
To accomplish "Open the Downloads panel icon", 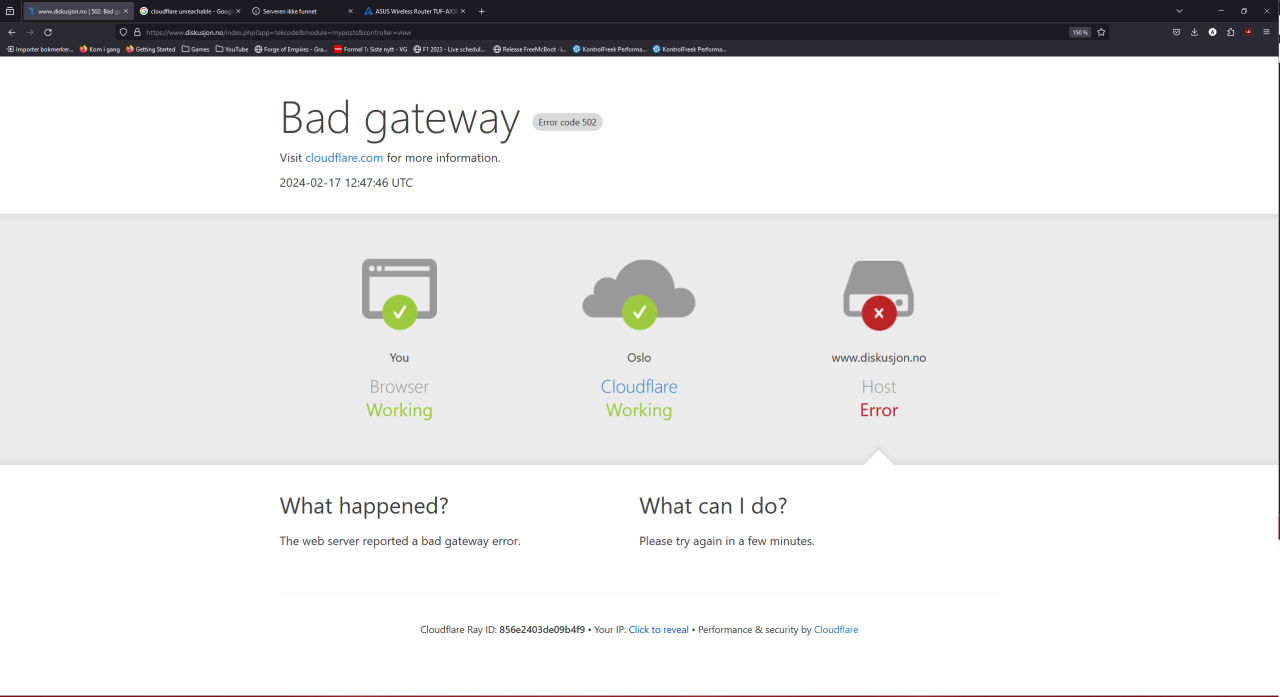I will [1194, 32].
